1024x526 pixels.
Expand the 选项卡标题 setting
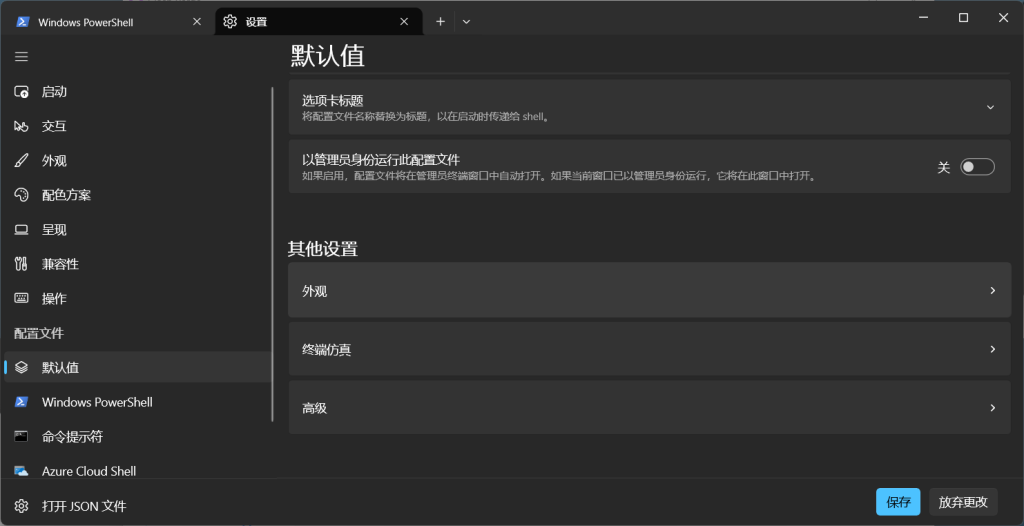pos(650,107)
